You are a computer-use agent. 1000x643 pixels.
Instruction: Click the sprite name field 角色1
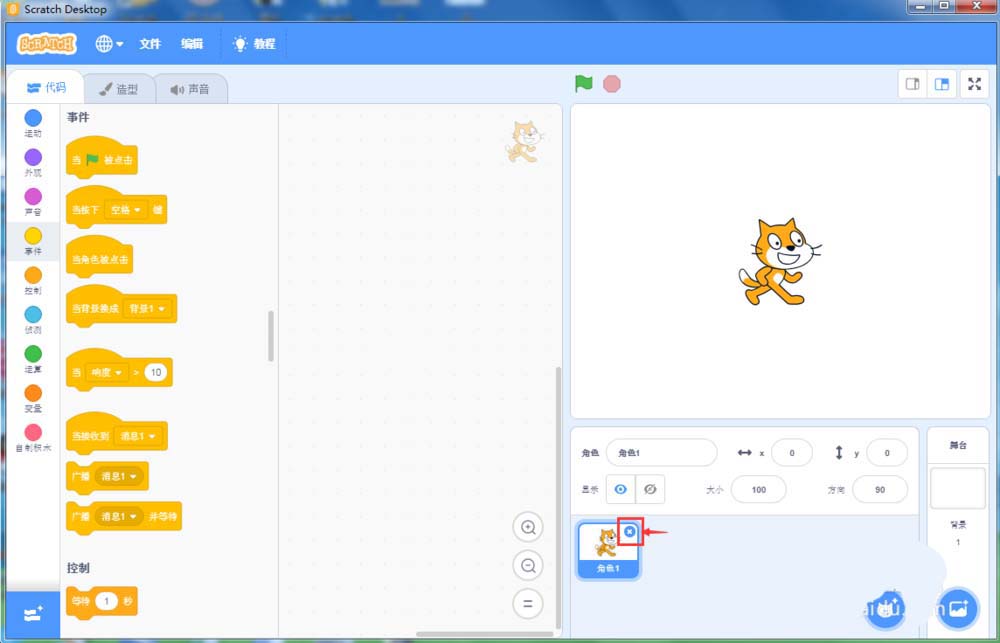[661, 453]
